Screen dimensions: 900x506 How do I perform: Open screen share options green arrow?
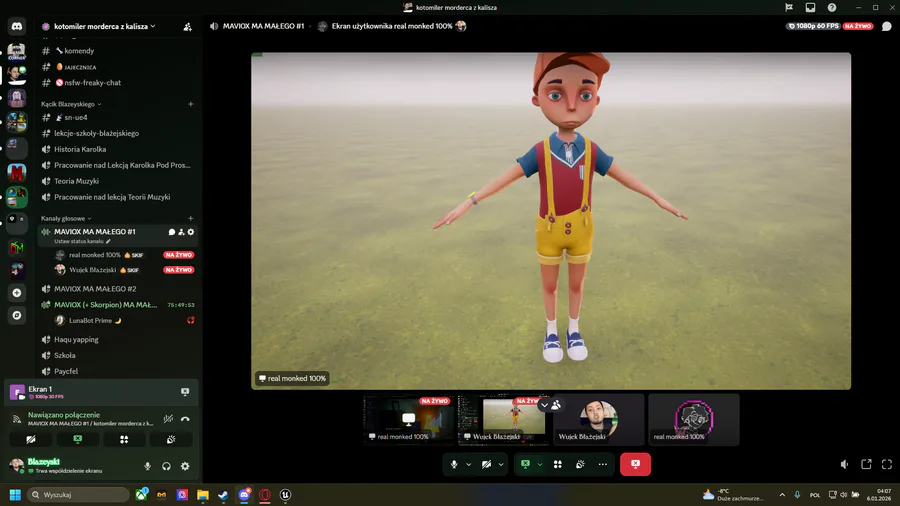[540, 464]
